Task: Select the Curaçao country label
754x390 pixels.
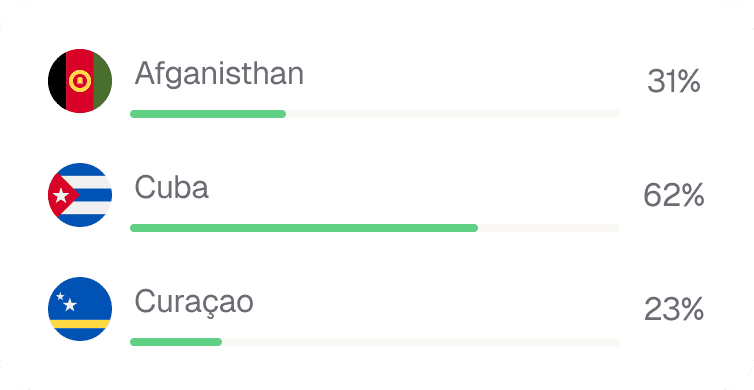Action: click(x=194, y=302)
